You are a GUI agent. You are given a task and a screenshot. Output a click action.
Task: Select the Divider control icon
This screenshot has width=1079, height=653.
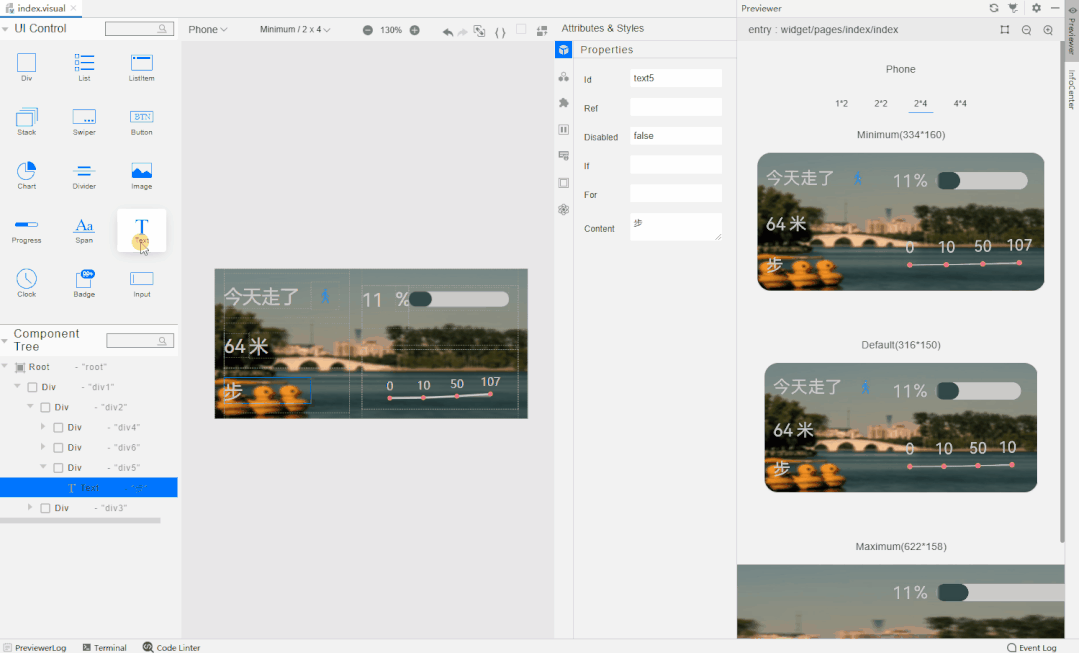pos(84,171)
